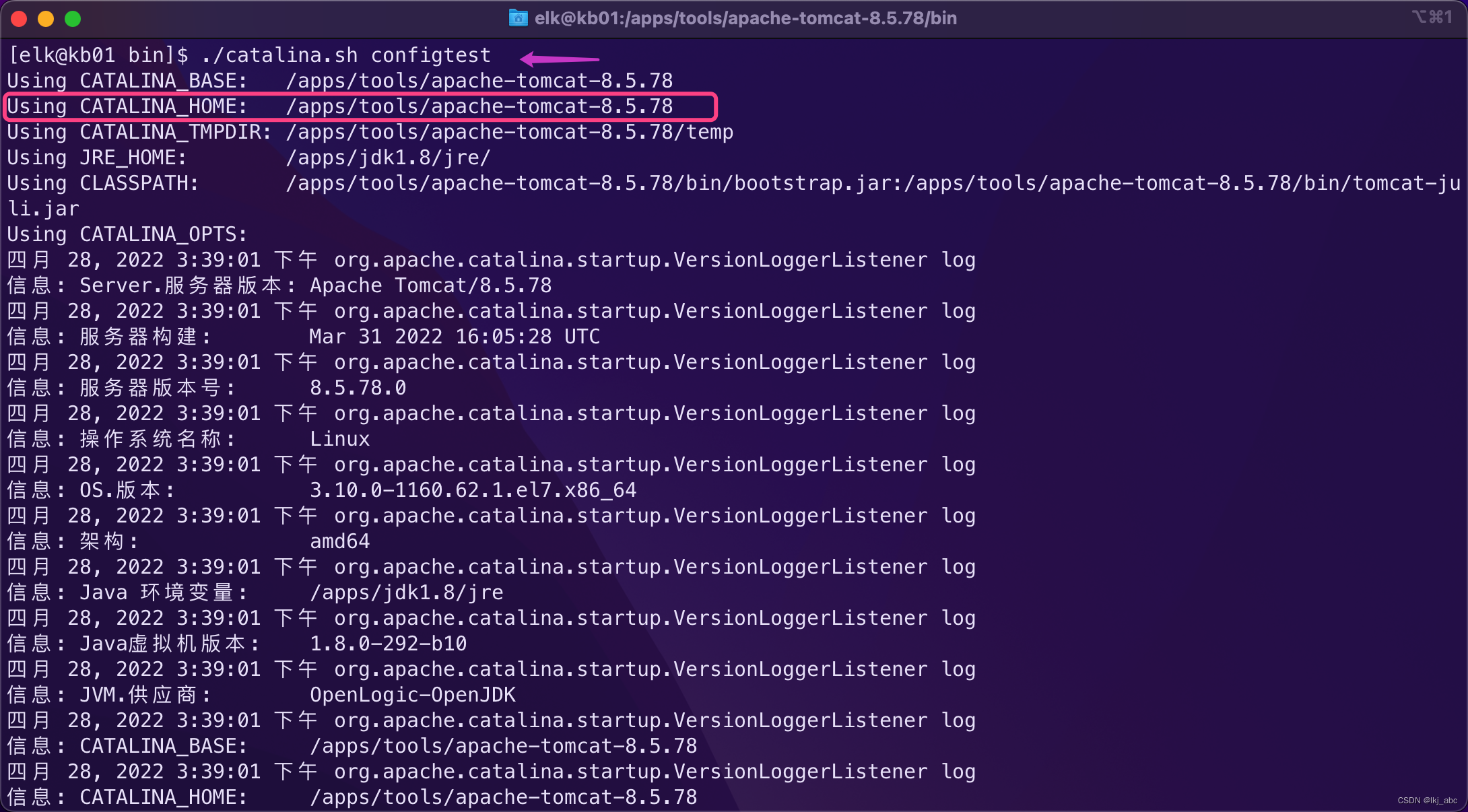
Task: Click the bootstrap.jar portion of CLASSPATH
Action: (812, 183)
